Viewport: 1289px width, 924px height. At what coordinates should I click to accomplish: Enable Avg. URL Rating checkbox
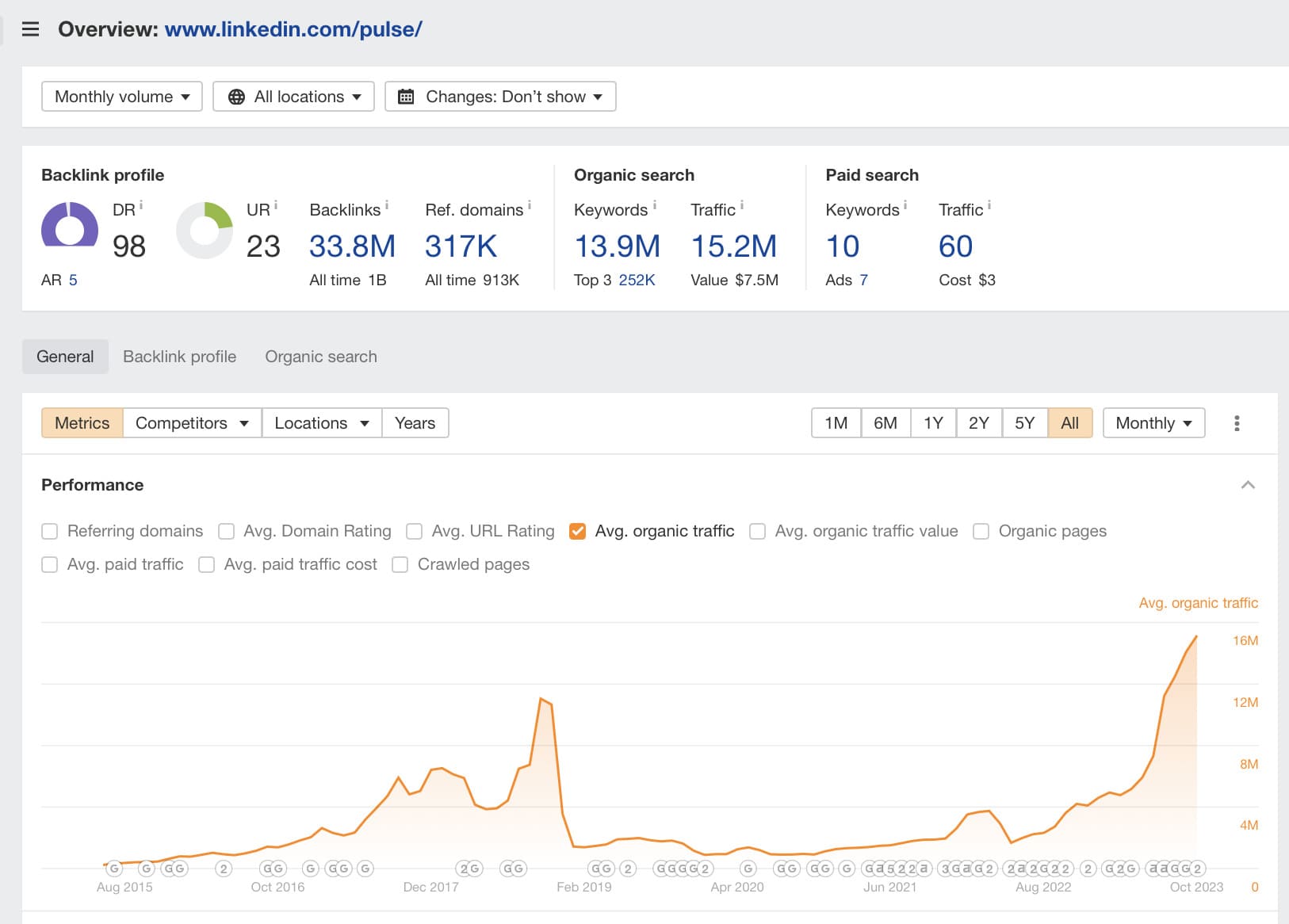point(414,531)
